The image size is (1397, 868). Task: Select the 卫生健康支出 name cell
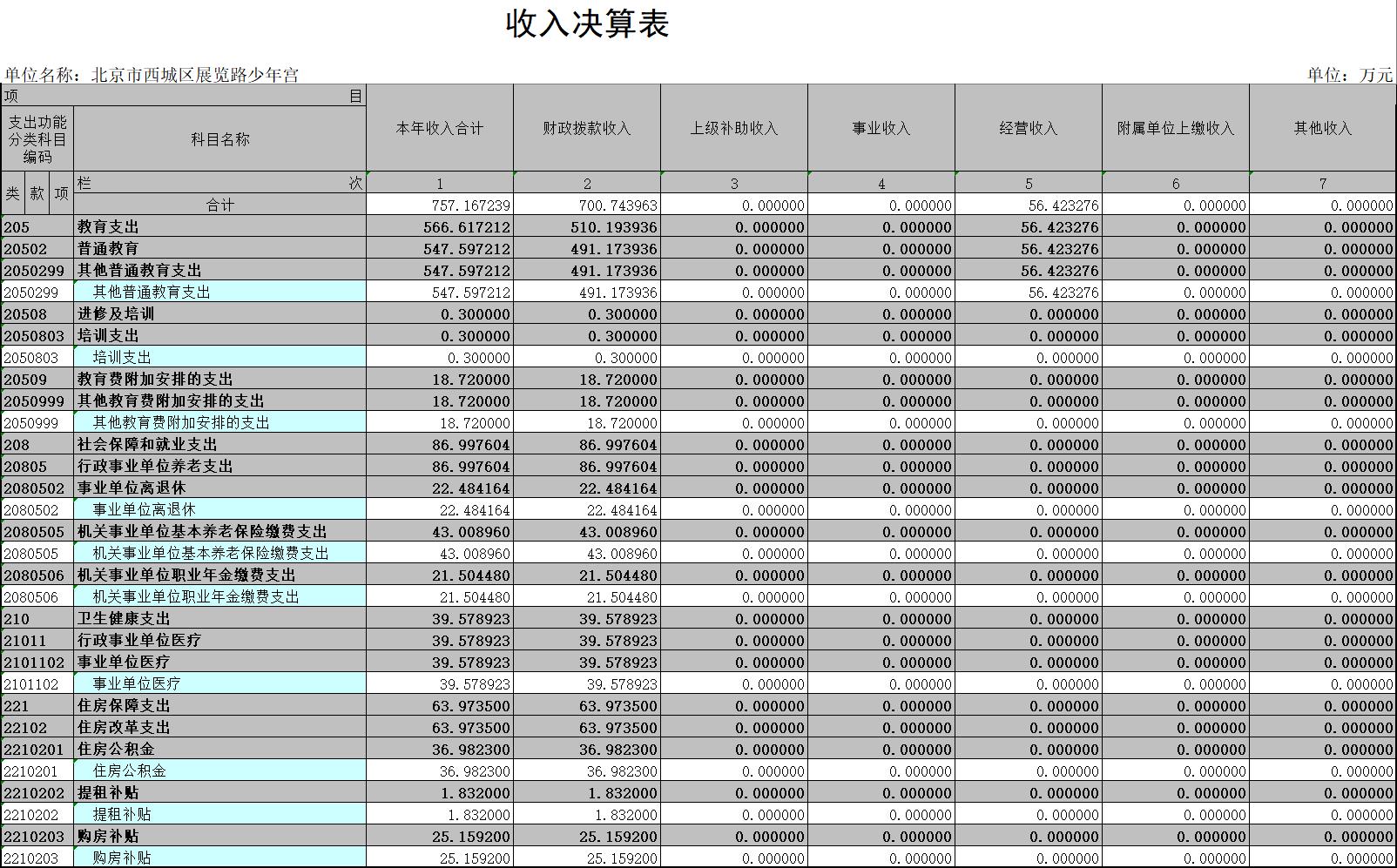click(220, 618)
